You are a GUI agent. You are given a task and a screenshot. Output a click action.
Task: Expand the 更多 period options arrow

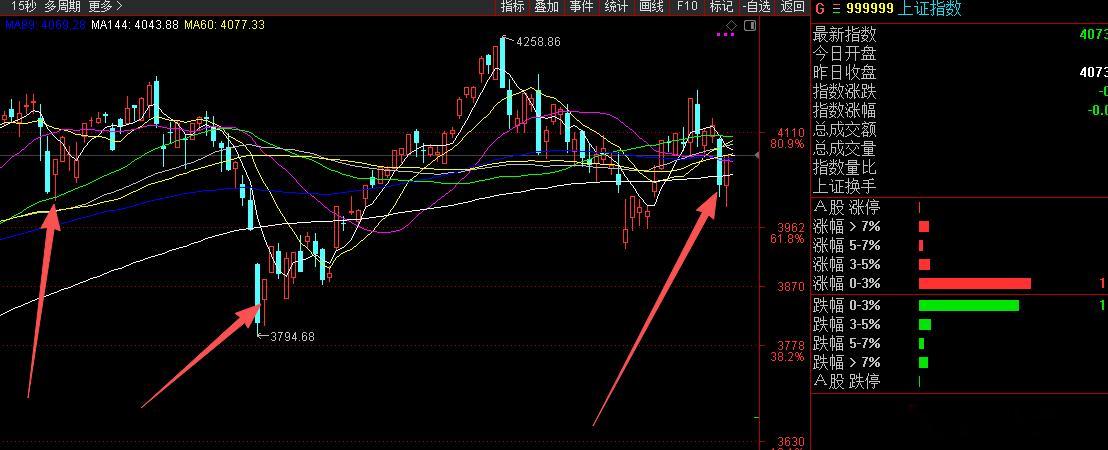click(119, 6)
